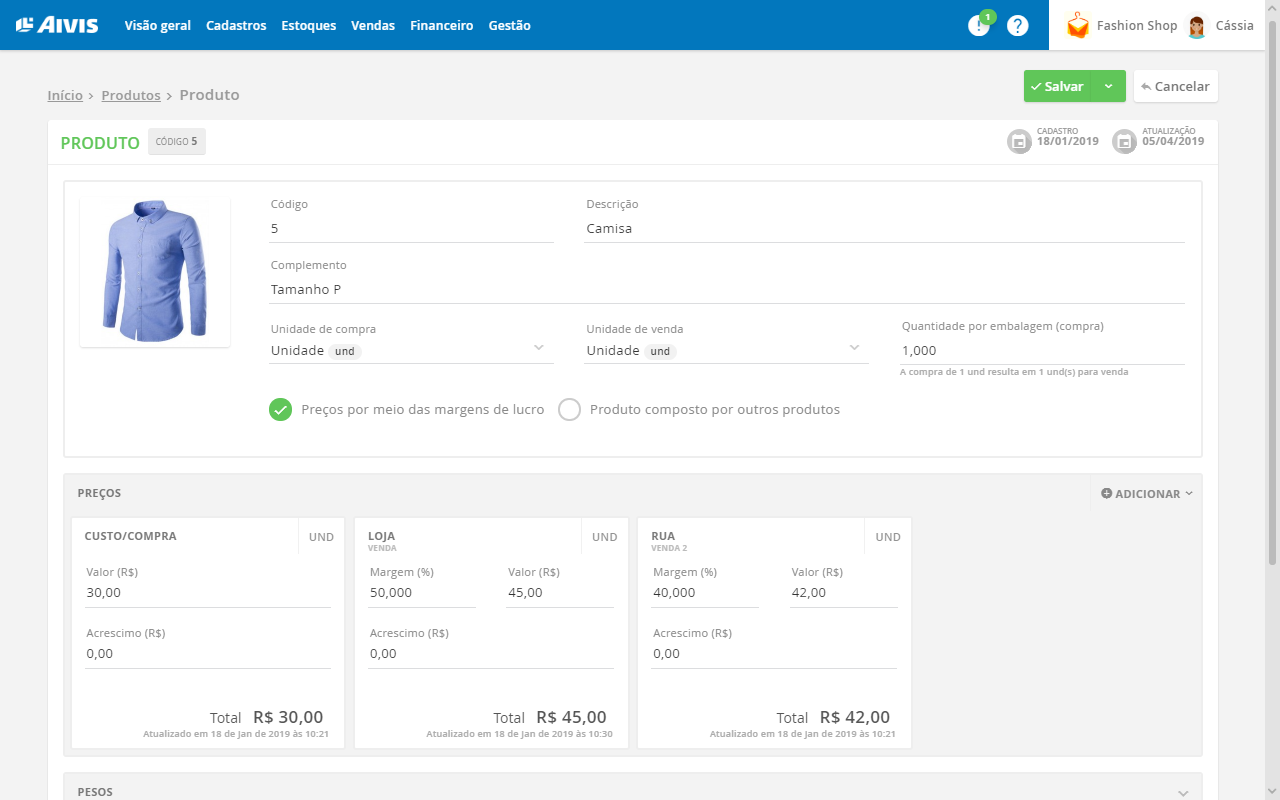
Task: Click the PREÇOS section header
Action: [x=99, y=493]
